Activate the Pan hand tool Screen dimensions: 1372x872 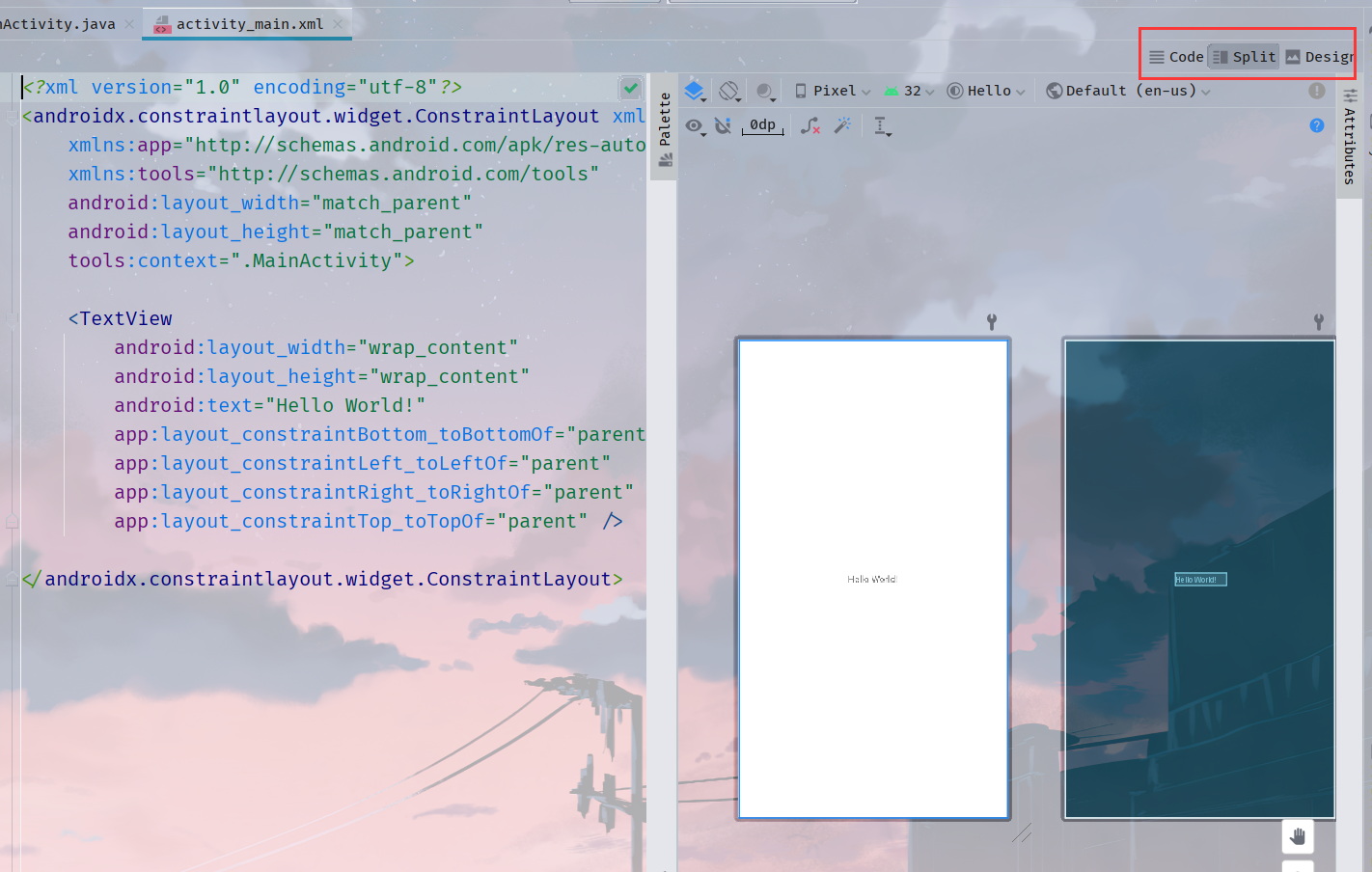1298,836
